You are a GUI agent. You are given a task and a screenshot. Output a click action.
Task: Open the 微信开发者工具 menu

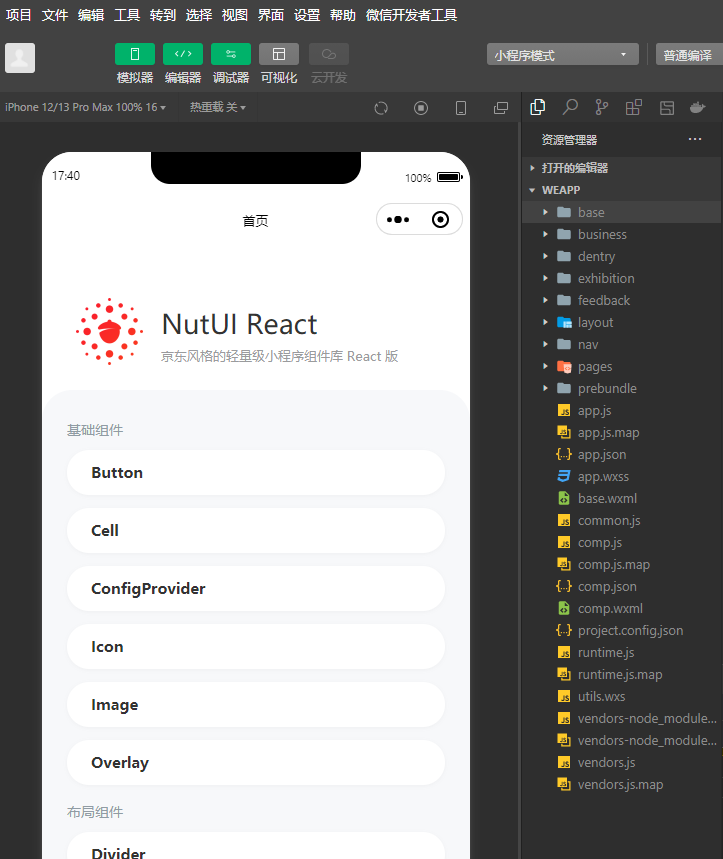coord(411,15)
